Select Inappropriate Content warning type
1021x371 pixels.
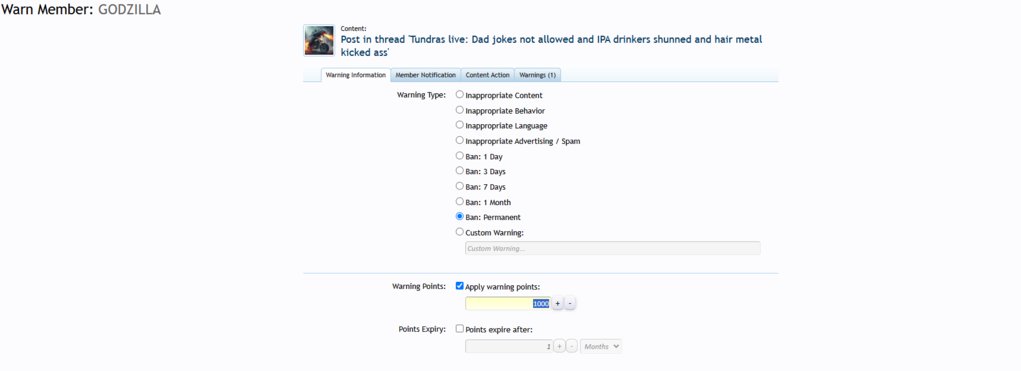point(460,94)
